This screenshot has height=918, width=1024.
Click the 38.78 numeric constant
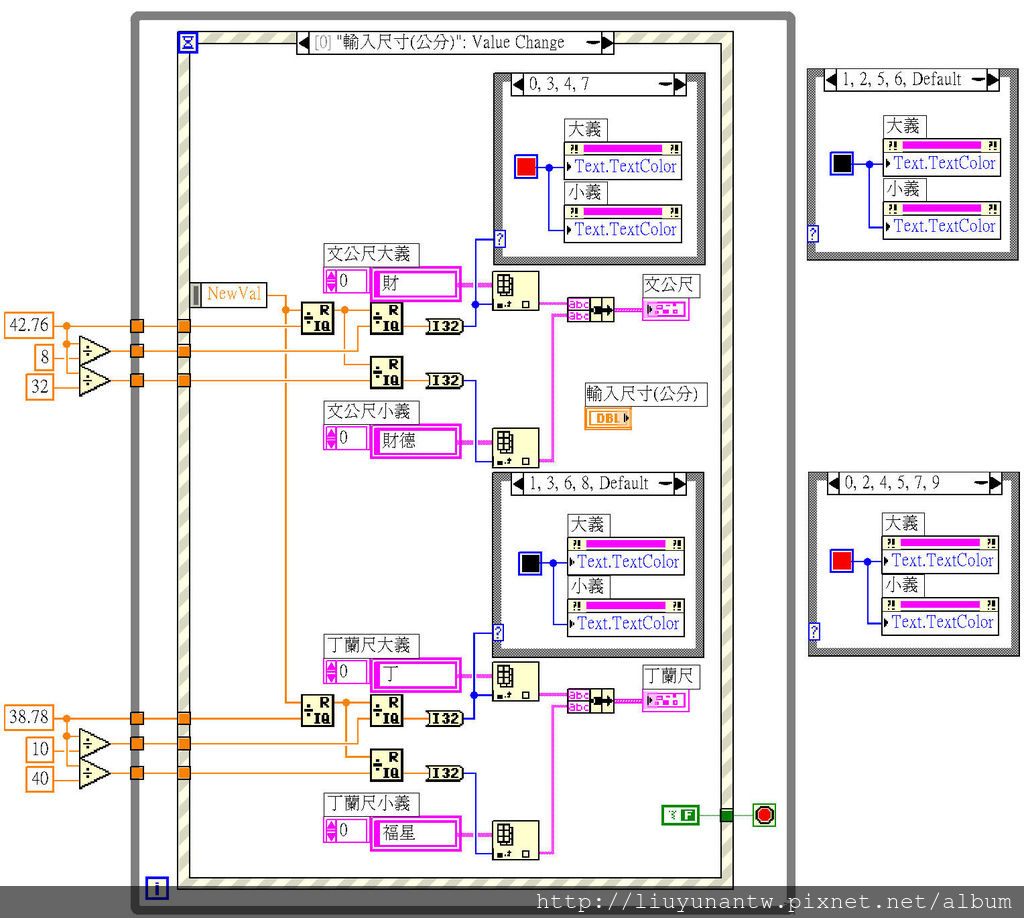click(x=29, y=718)
